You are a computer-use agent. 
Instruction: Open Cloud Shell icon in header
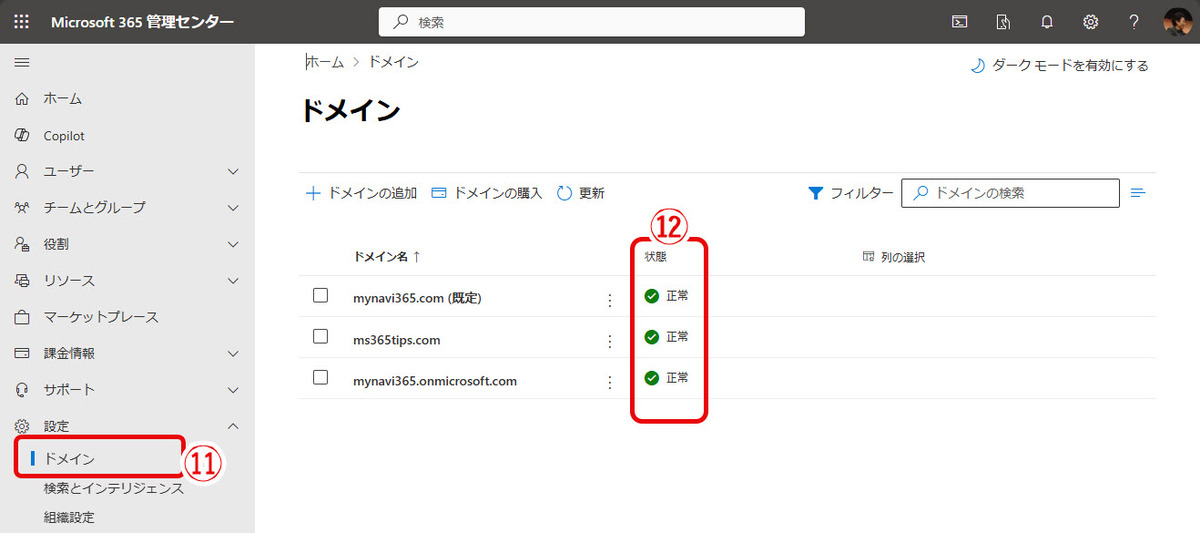click(959, 21)
